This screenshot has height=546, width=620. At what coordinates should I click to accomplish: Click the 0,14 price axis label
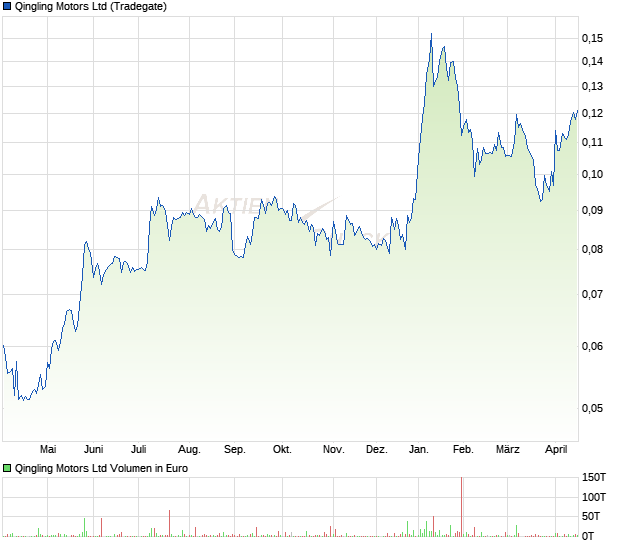(x=592, y=61)
